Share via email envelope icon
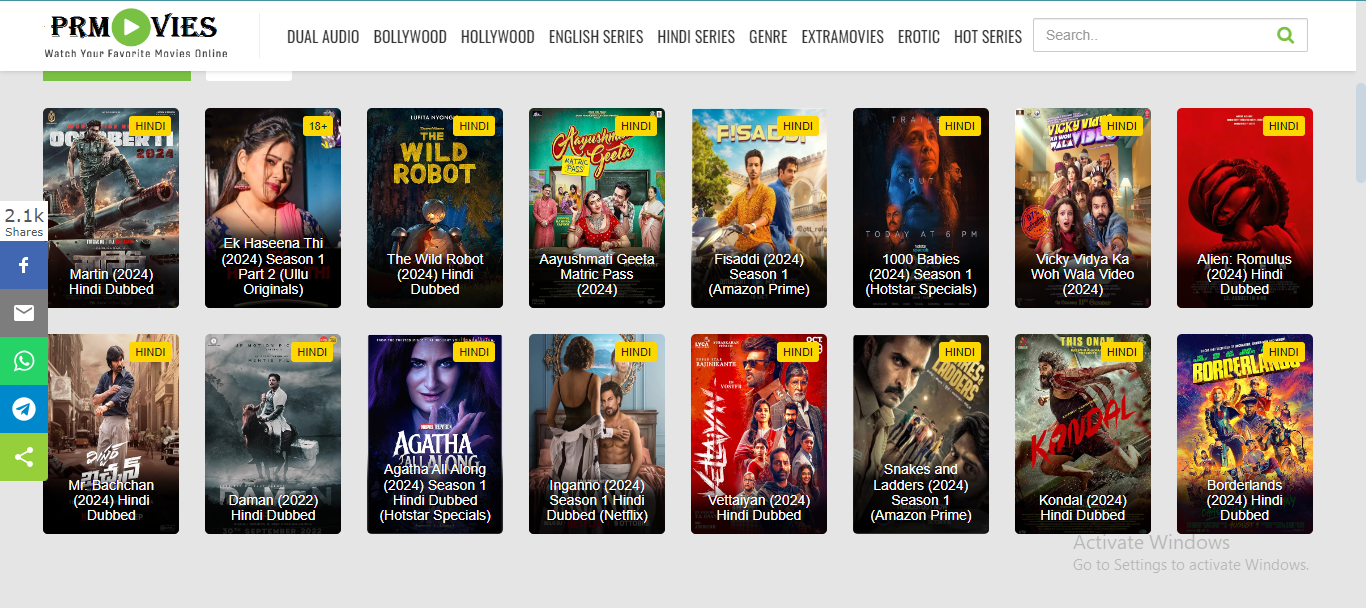This screenshot has height=608, width=1366. [24, 313]
